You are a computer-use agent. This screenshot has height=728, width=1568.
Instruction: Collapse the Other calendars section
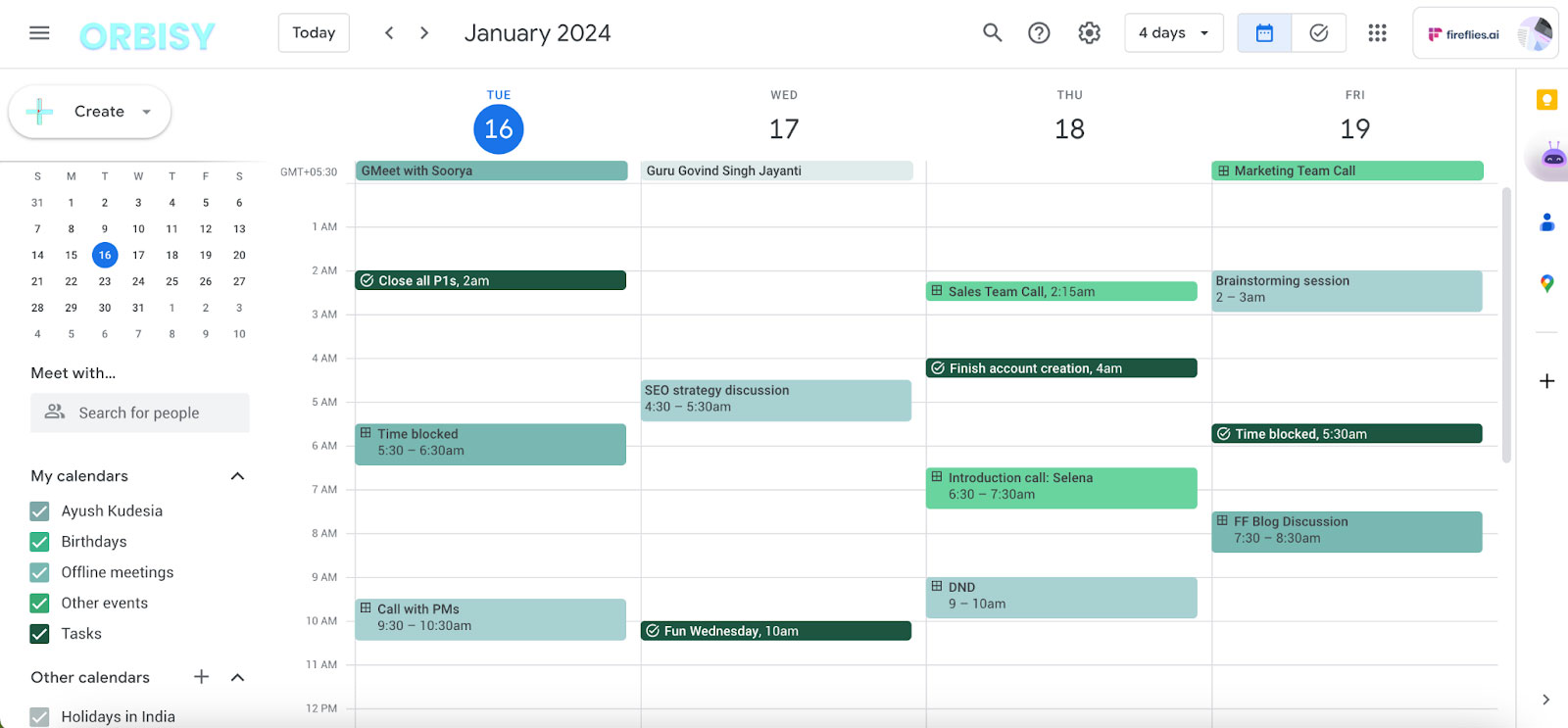(237, 677)
